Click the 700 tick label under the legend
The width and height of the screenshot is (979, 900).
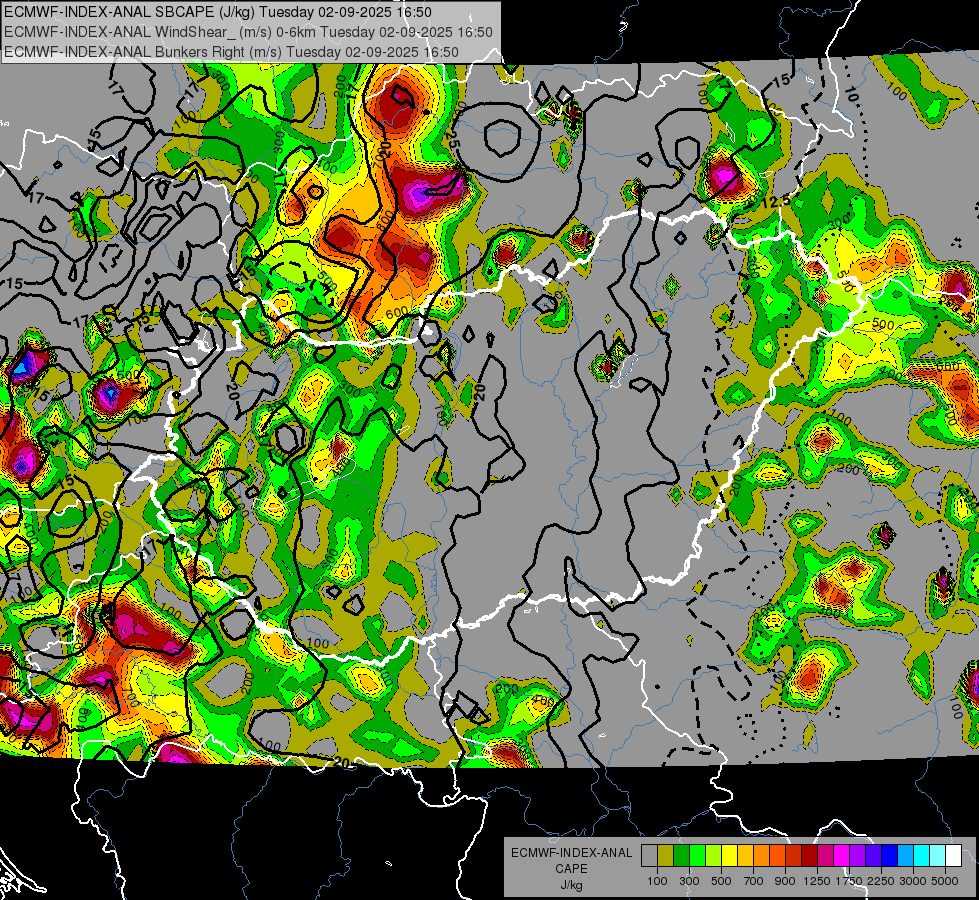(753, 881)
